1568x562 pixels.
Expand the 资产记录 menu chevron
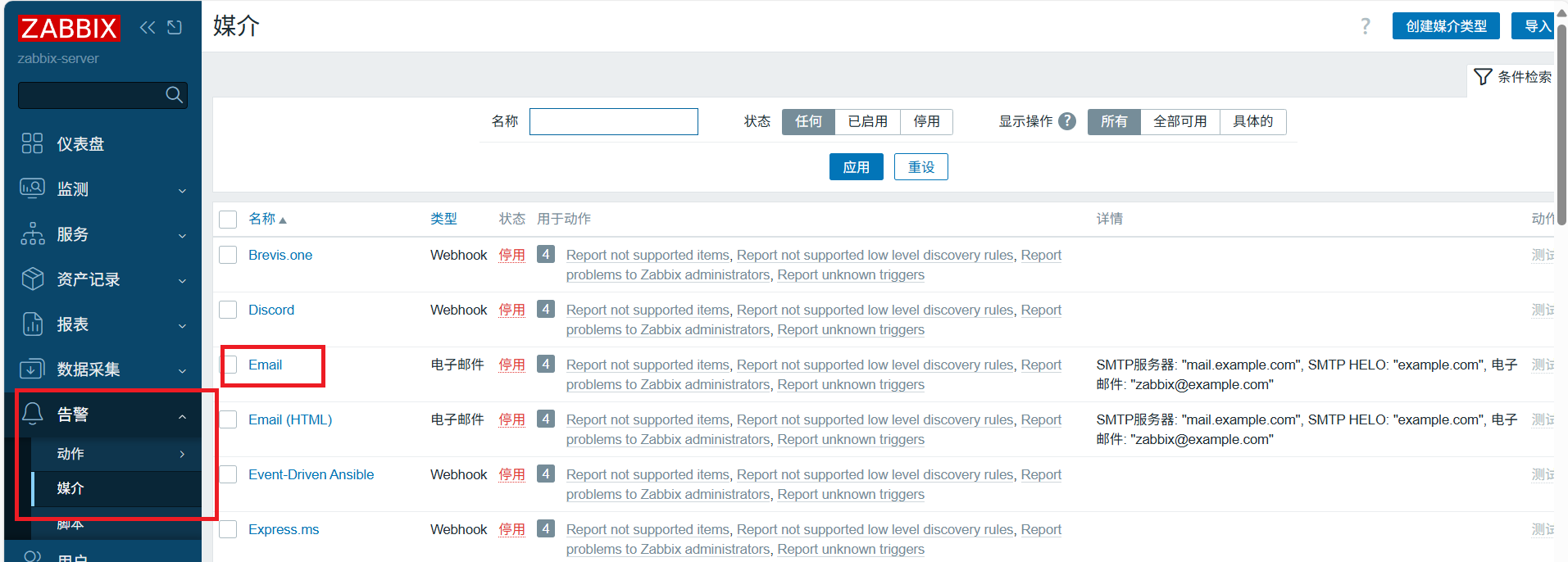[182, 280]
